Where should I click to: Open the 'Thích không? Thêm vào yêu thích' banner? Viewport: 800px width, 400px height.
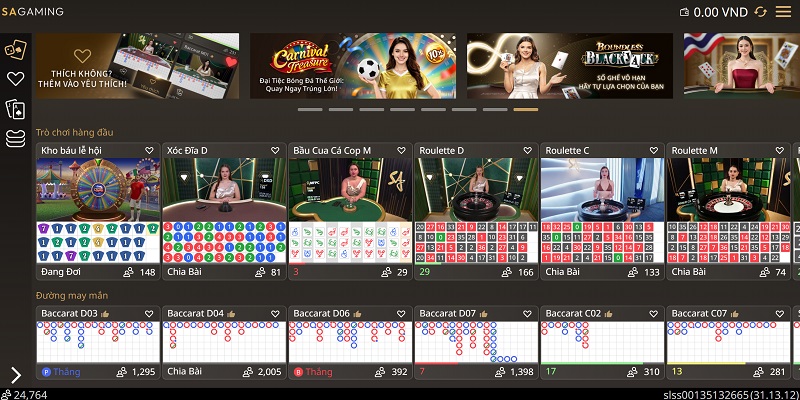click(137, 66)
